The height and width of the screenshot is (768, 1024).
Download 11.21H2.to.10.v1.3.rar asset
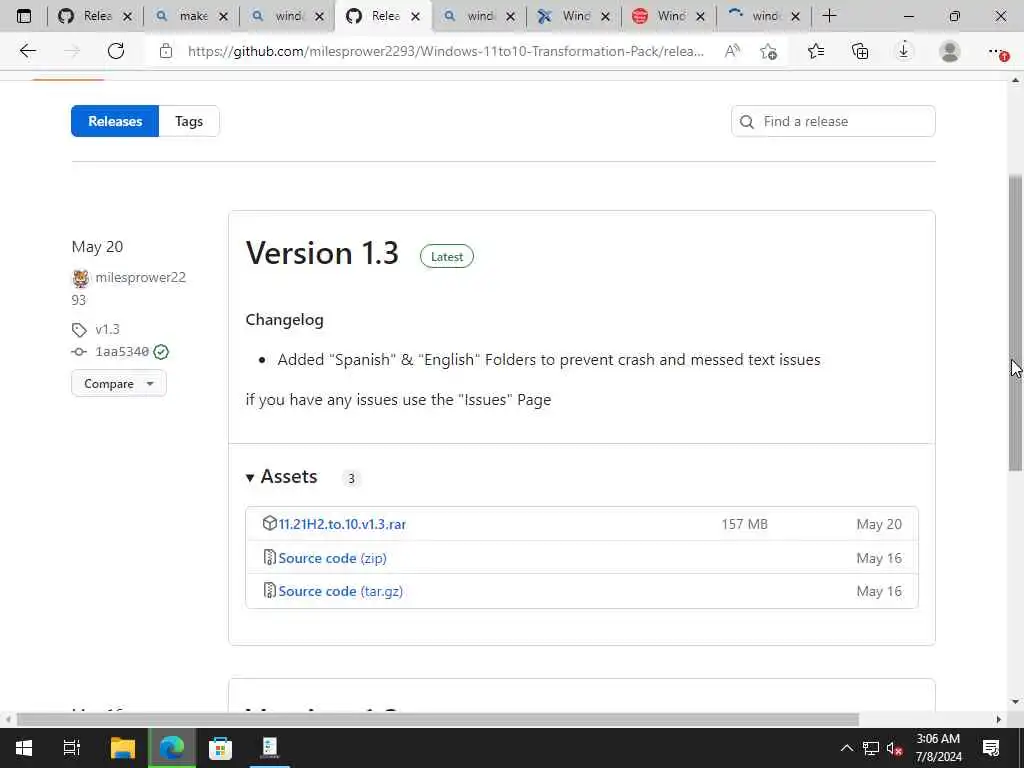(342, 524)
